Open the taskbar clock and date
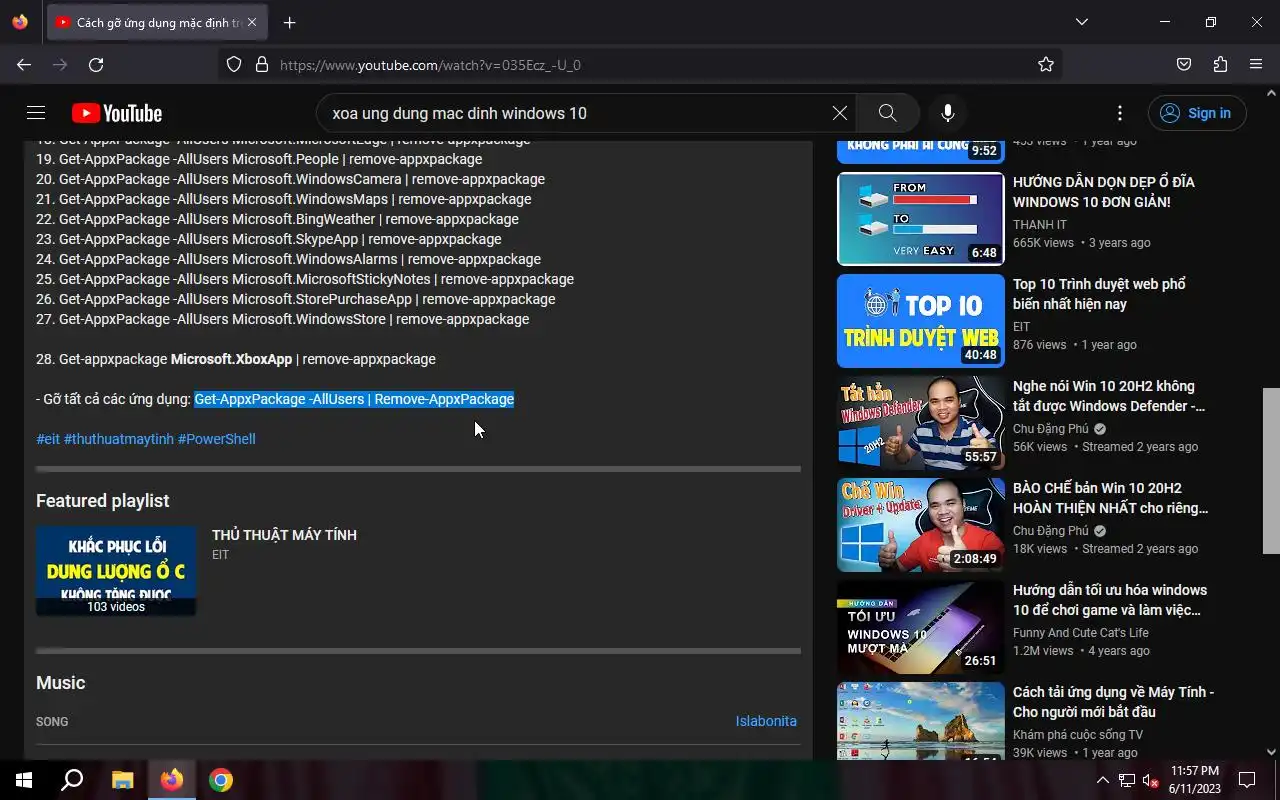Image resolution: width=1280 pixels, height=800 pixels. click(x=1195, y=780)
